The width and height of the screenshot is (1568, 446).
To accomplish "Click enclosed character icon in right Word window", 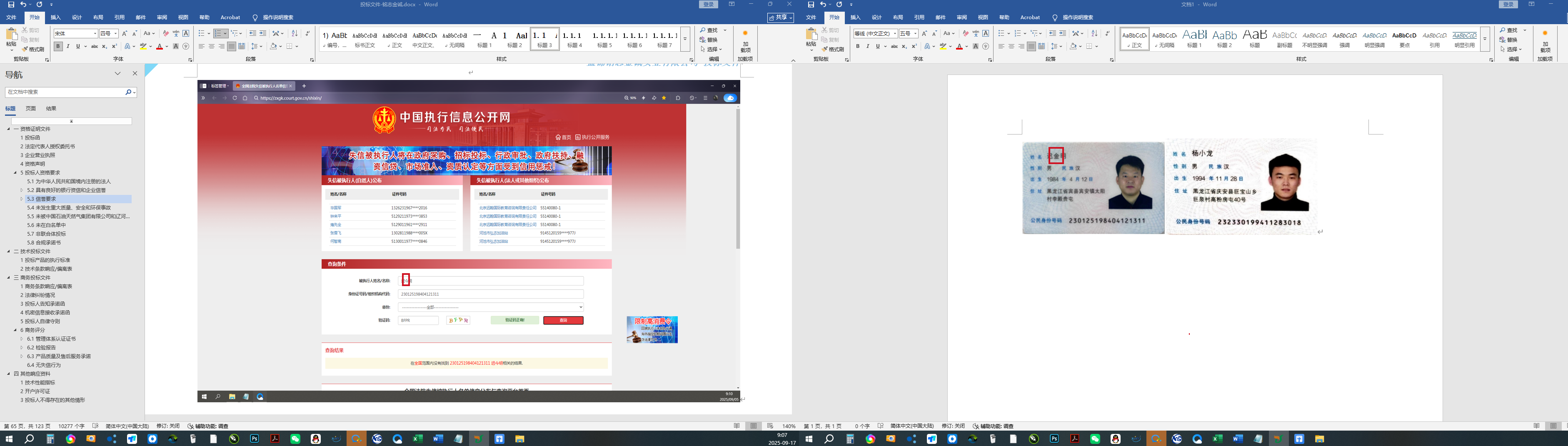I will [x=986, y=46].
